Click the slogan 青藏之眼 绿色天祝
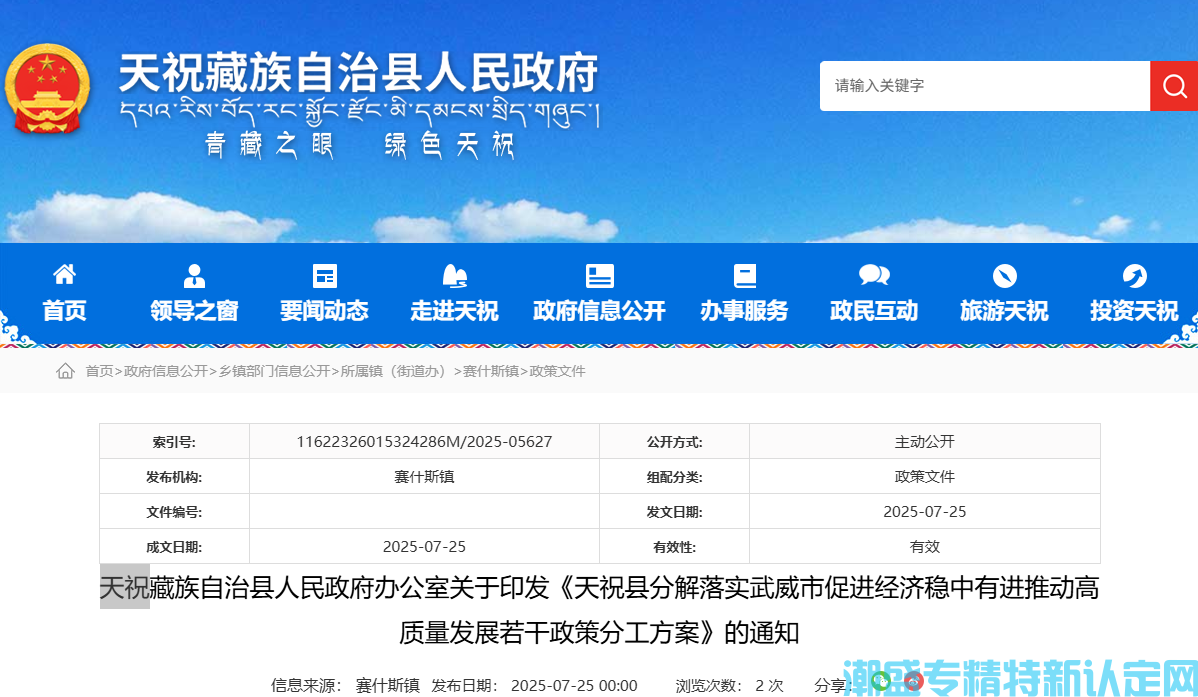Image resolution: width=1198 pixels, height=697 pixels. click(361, 144)
